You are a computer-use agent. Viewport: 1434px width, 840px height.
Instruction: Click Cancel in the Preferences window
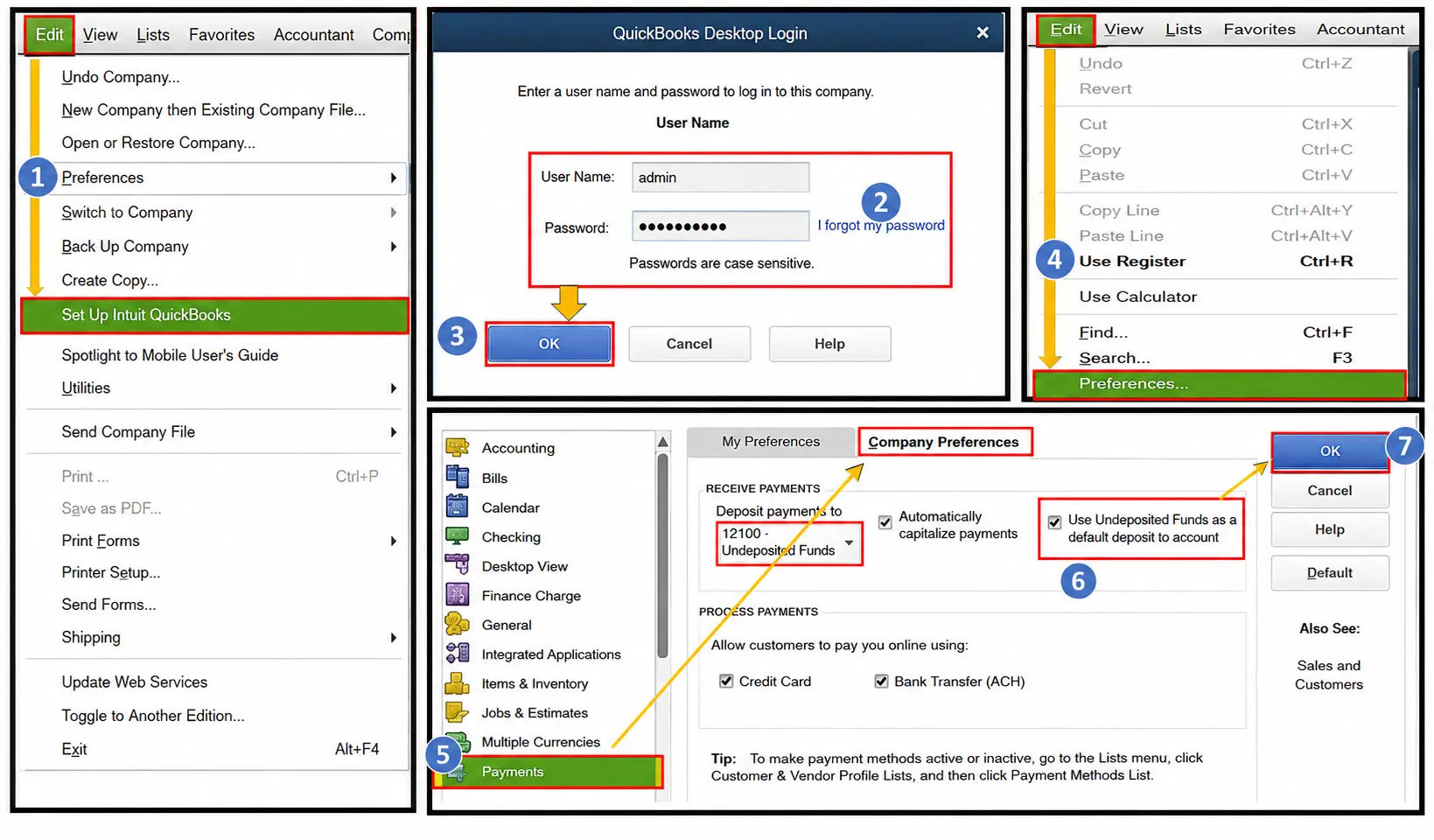1330,491
